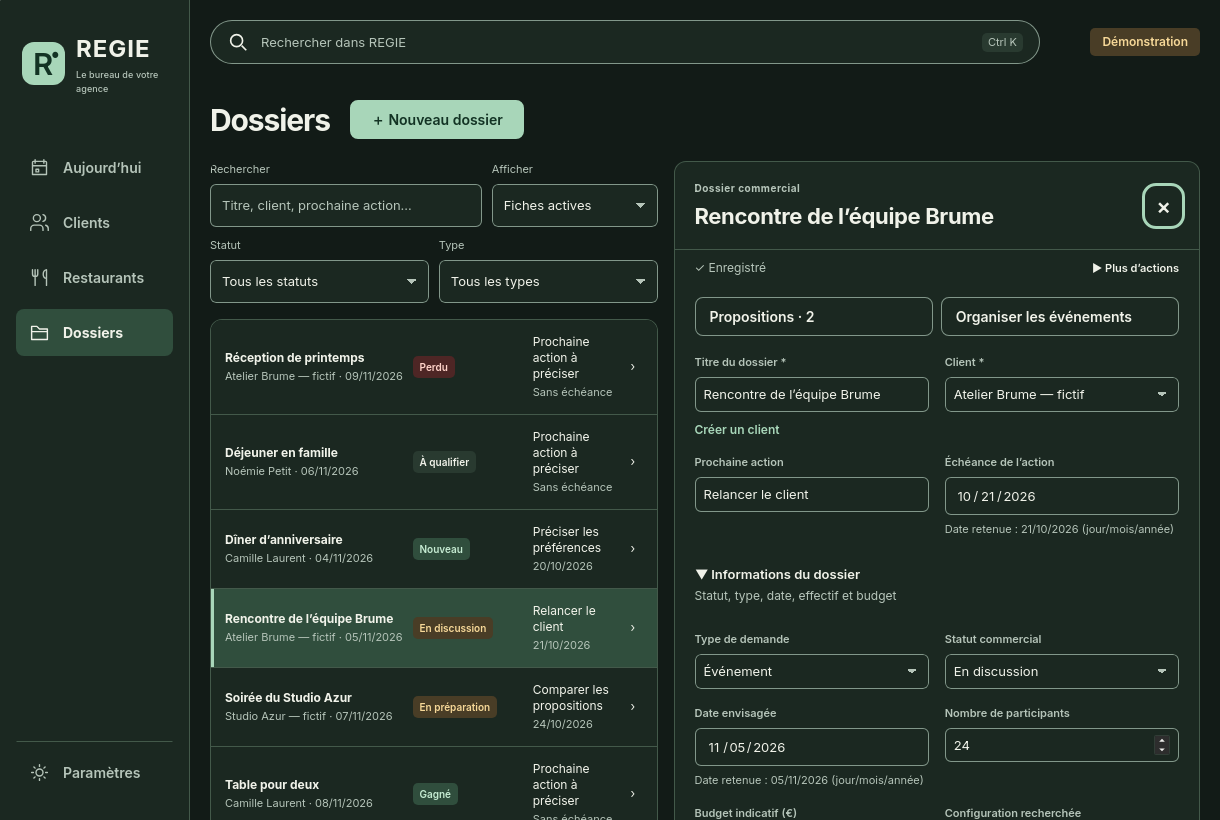The width and height of the screenshot is (1220, 820).
Task: Open the Afficher Fiches actives dropdown
Action: tap(575, 205)
